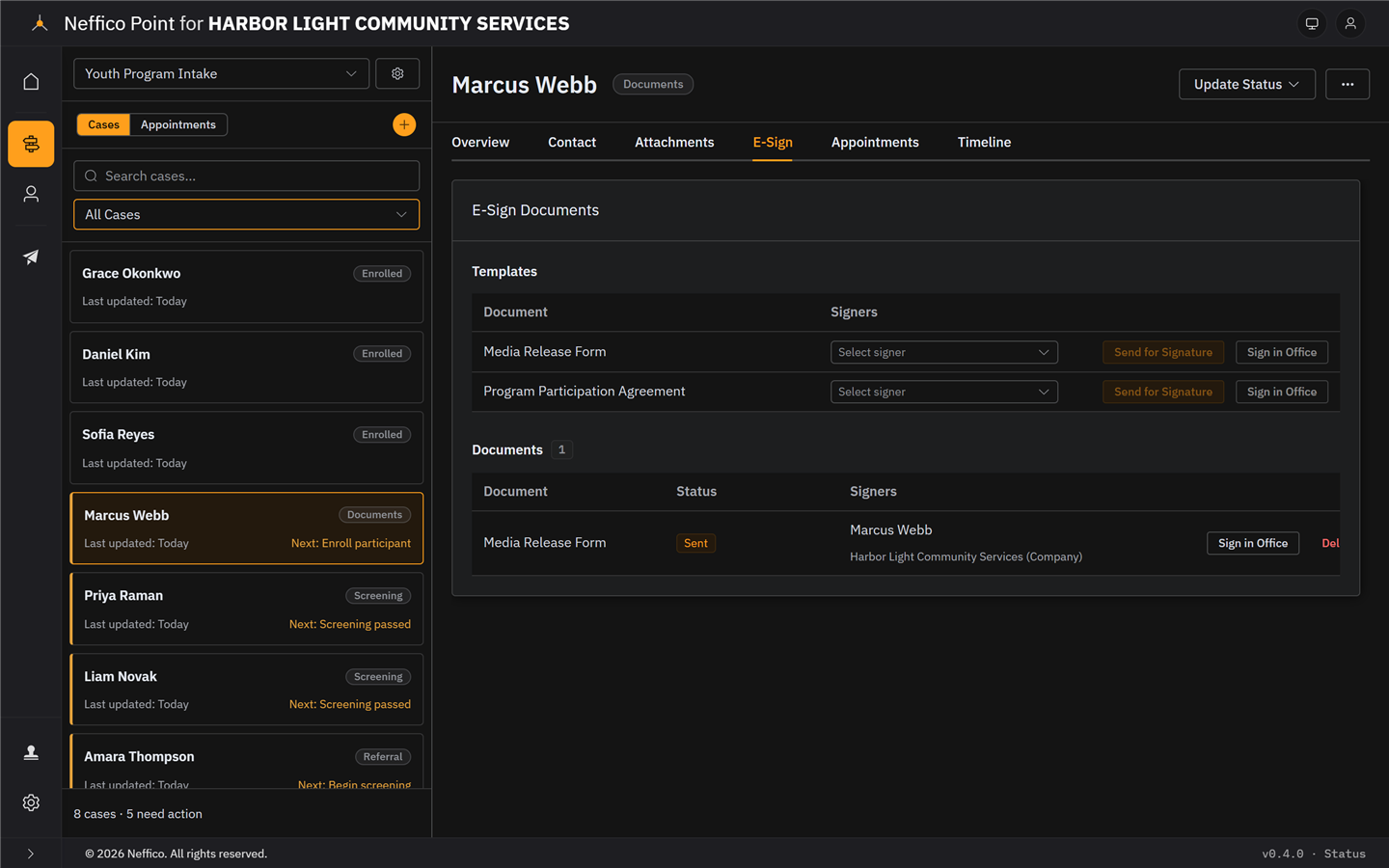This screenshot has height=868, width=1389.
Task: Switch to the Timeline tab
Action: 984,142
